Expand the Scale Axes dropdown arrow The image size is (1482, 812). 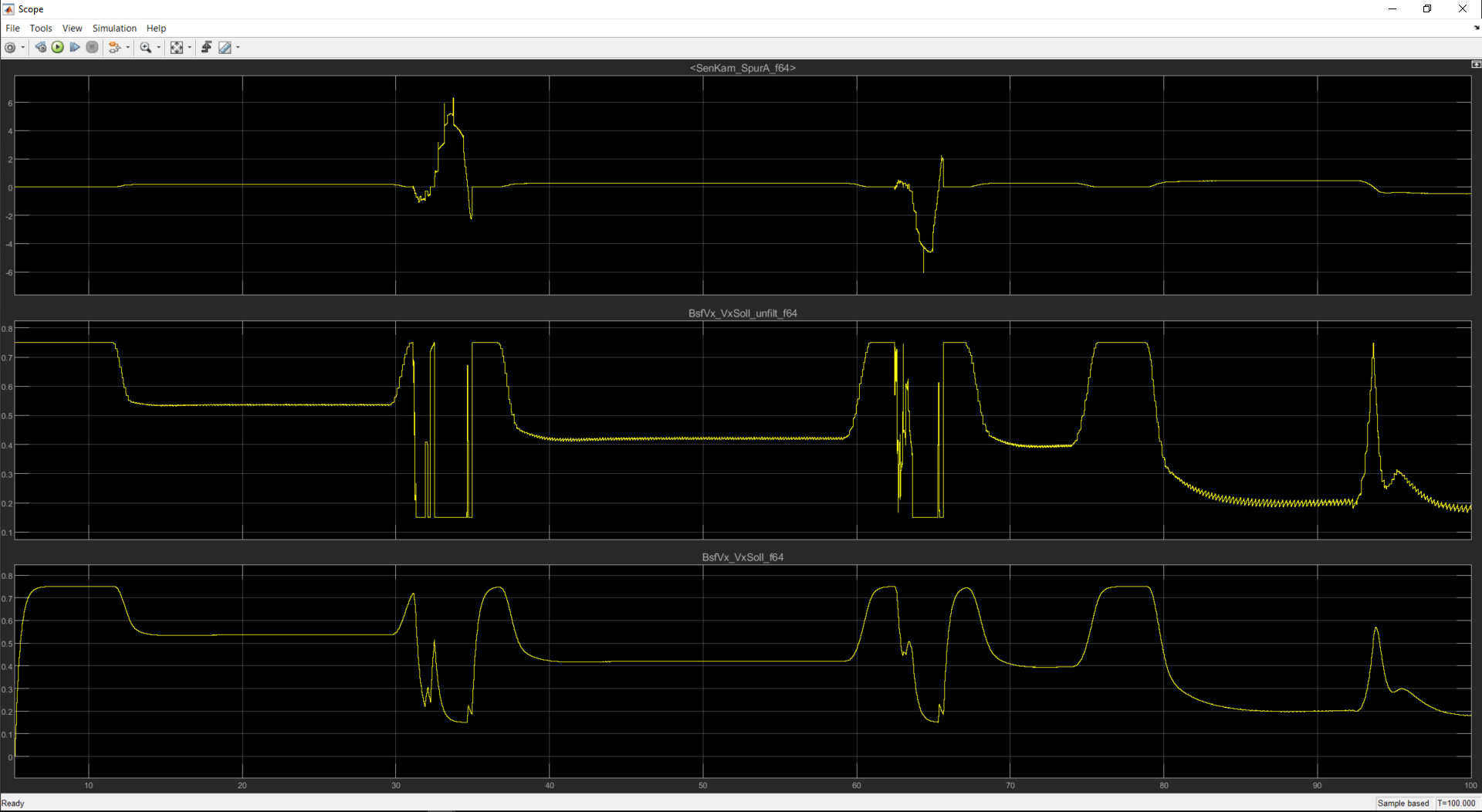[190, 48]
